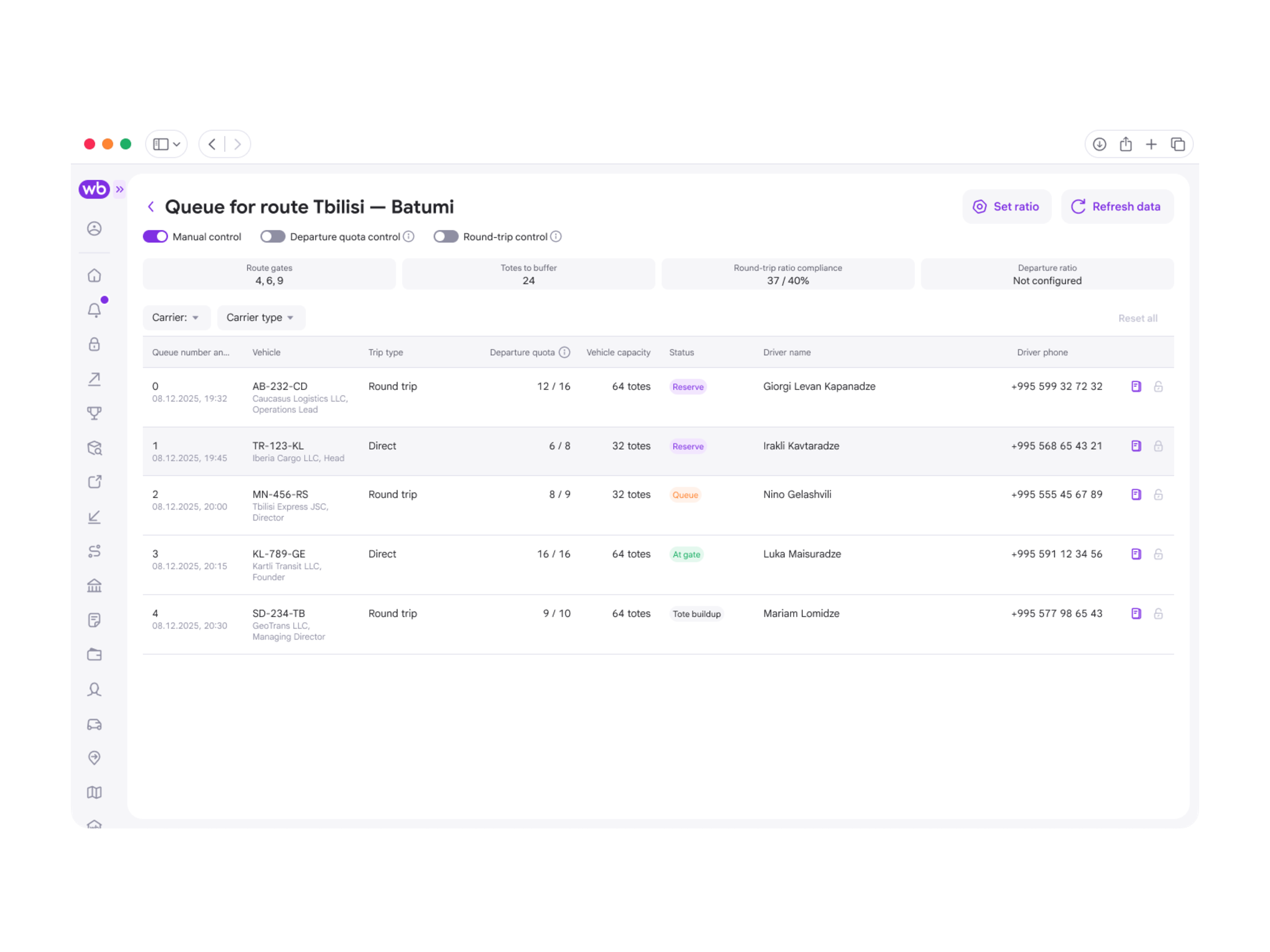This screenshot has width=1270, height=952.
Task: Click the trophy icon in sidebar
Action: coord(94,413)
